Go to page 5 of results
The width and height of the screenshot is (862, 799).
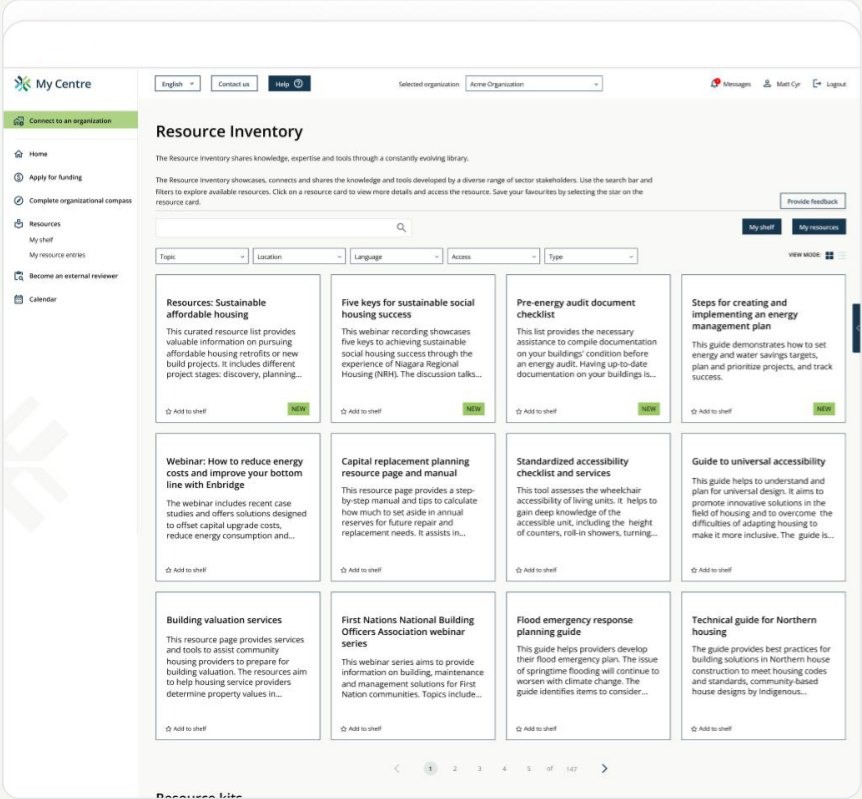pyautogui.click(x=528, y=769)
